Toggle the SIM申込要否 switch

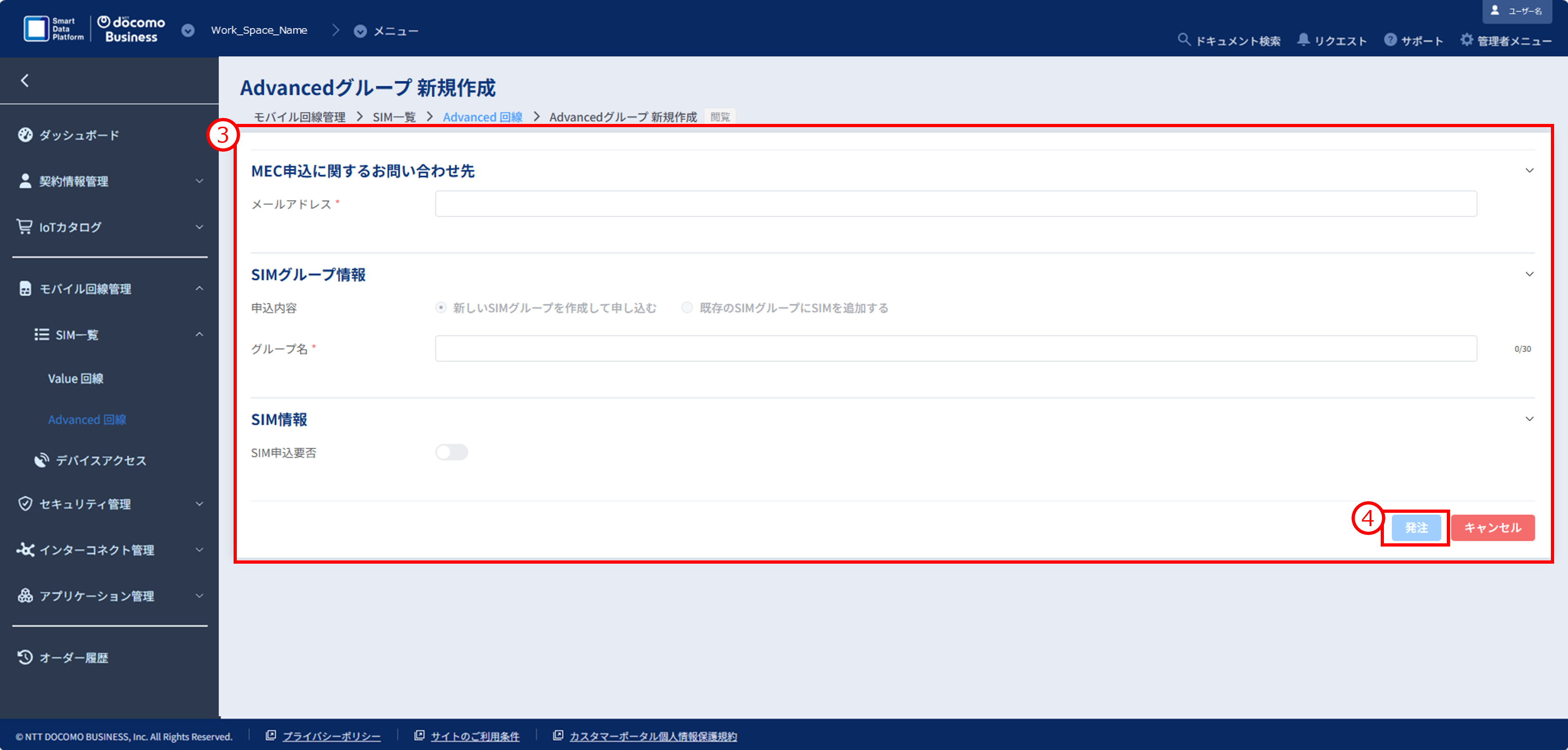point(451,453)
